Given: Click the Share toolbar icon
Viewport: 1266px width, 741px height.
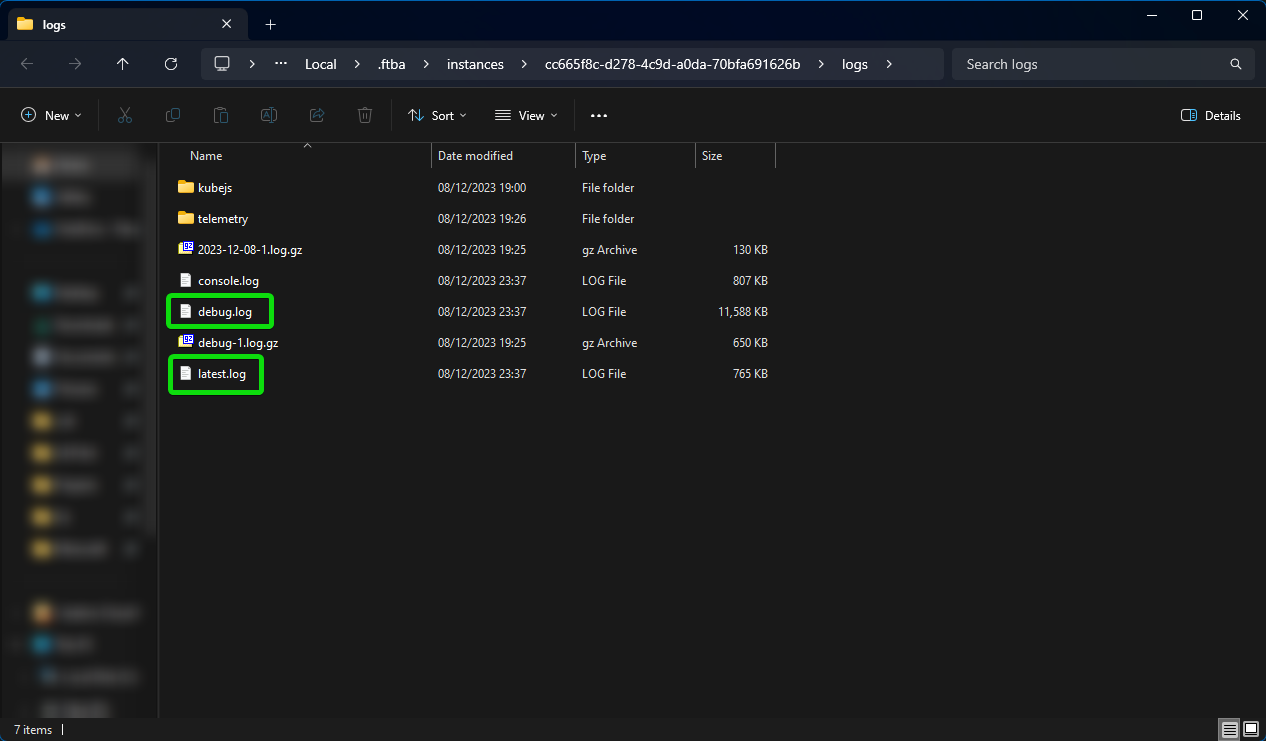Looking at the screenshot, I should 317,116.
